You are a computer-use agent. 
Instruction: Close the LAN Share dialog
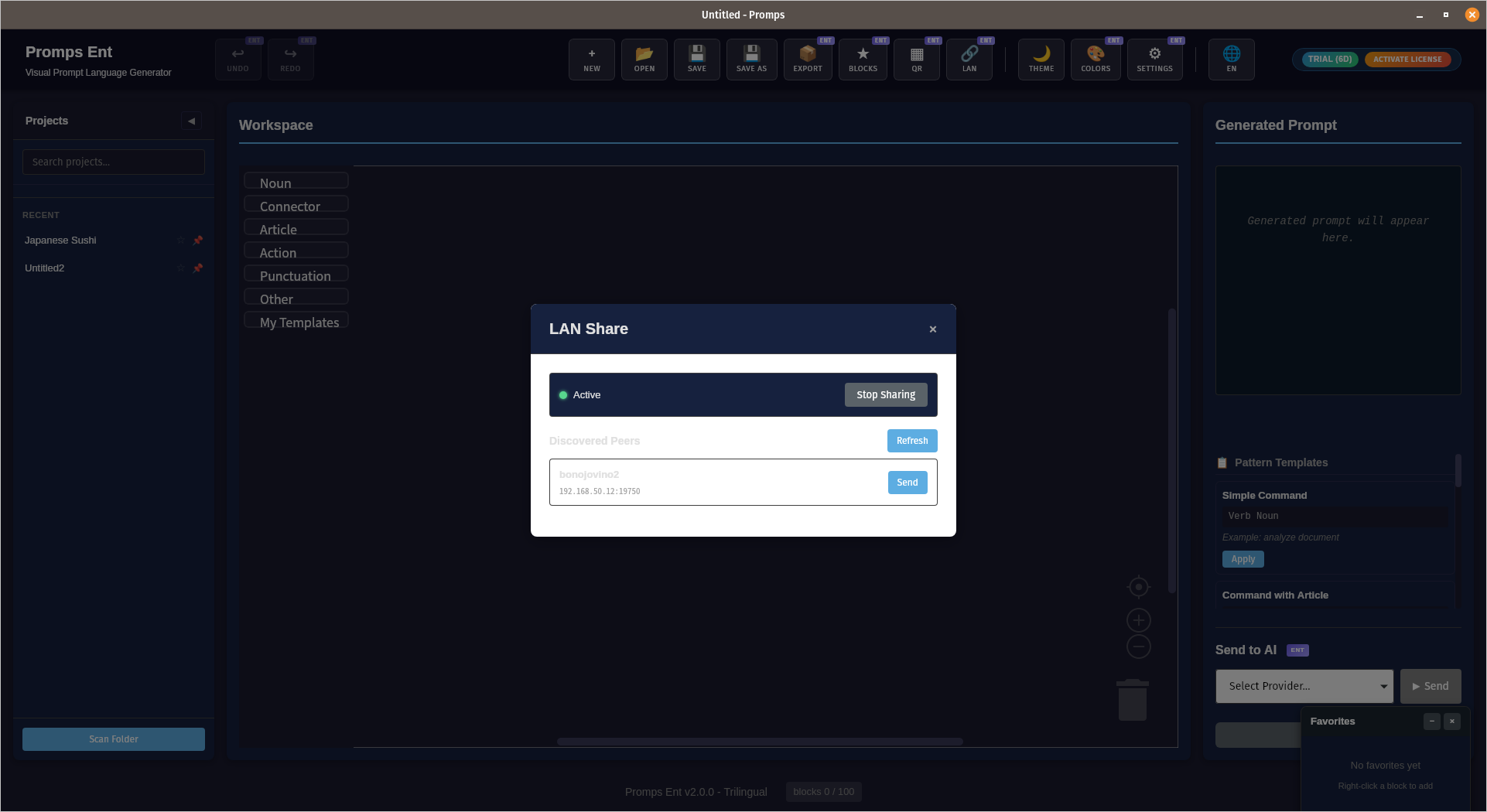933,329
